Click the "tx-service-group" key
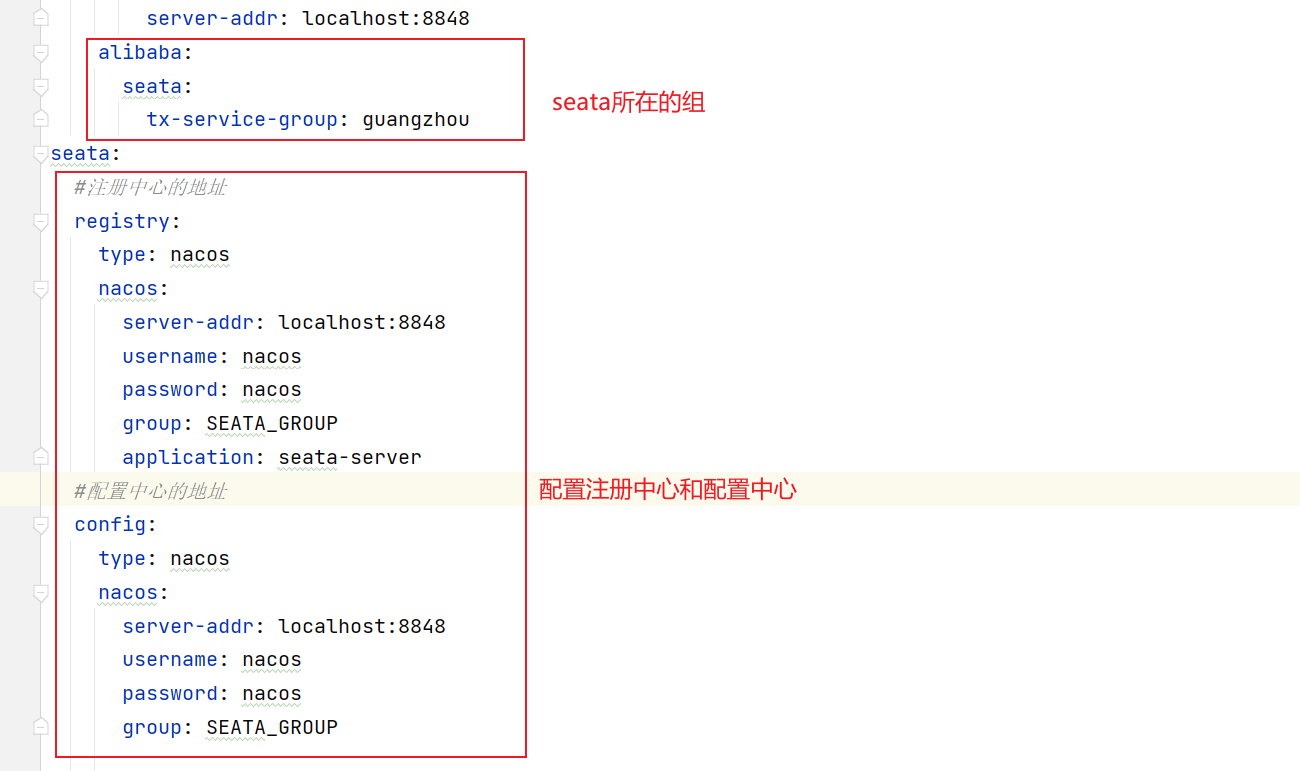The image size is (1300, 771). [242, 120]
